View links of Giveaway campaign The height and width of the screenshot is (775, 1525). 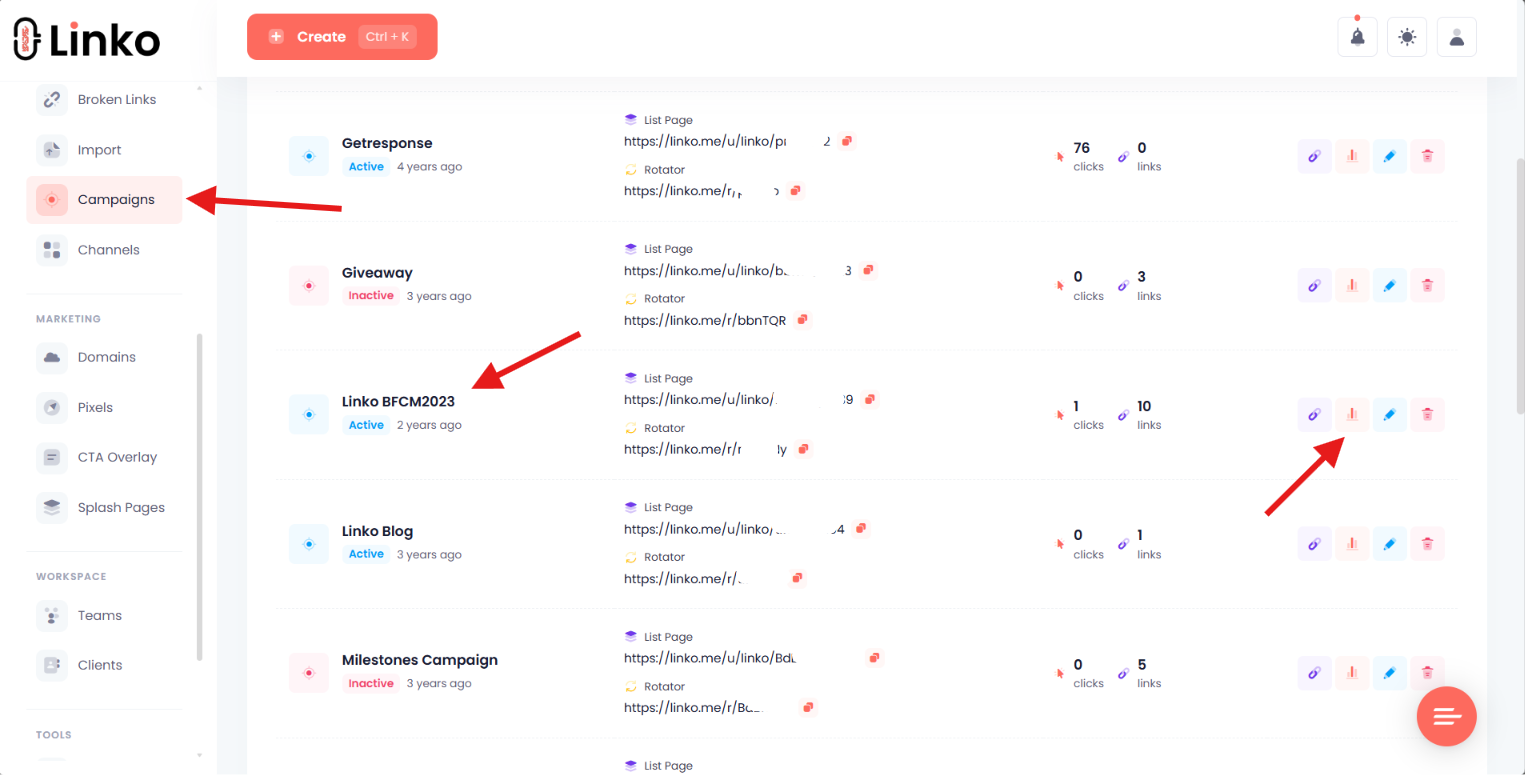tap(1314, 285)
